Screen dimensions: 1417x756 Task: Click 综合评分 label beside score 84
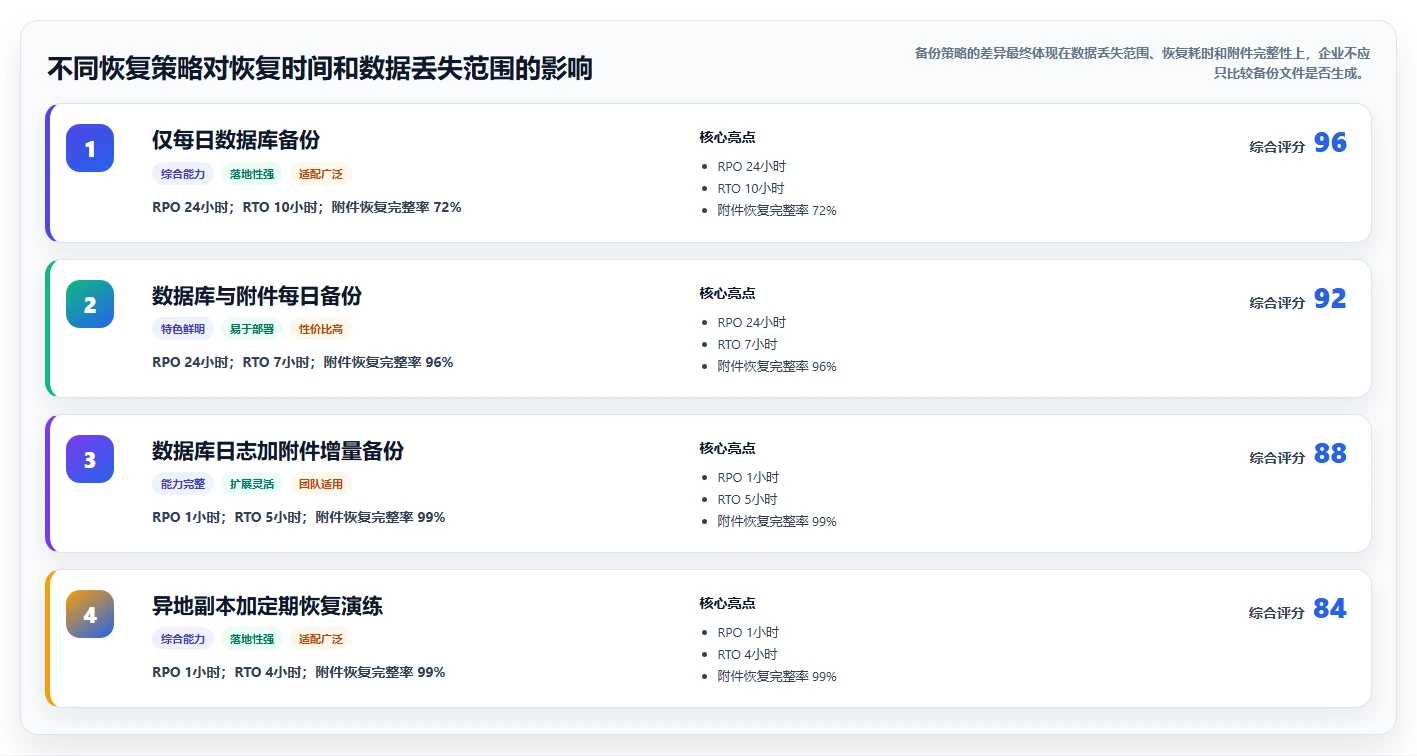[x=1277, y=612]
